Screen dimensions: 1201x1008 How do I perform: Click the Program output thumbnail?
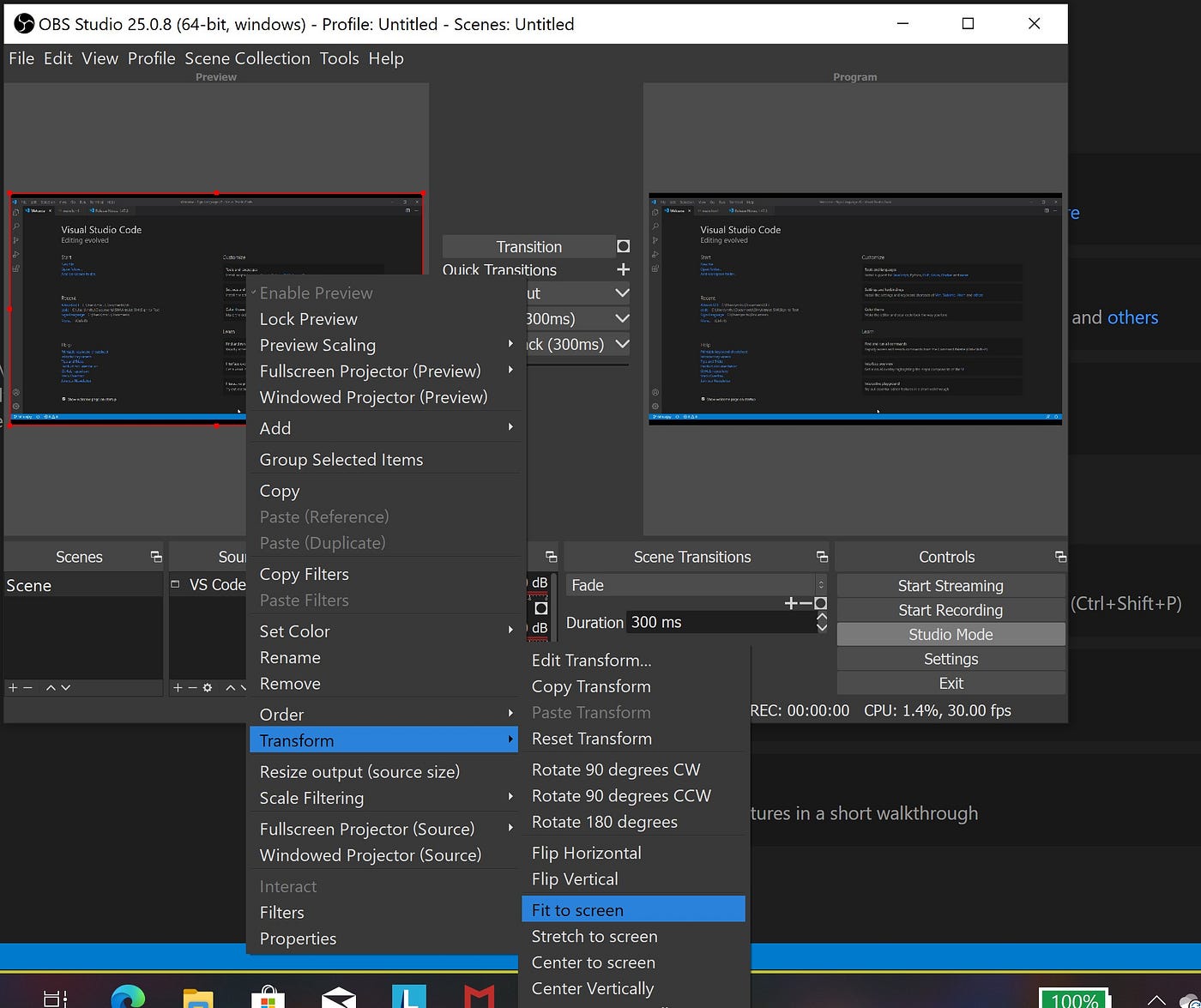point(855,309)
